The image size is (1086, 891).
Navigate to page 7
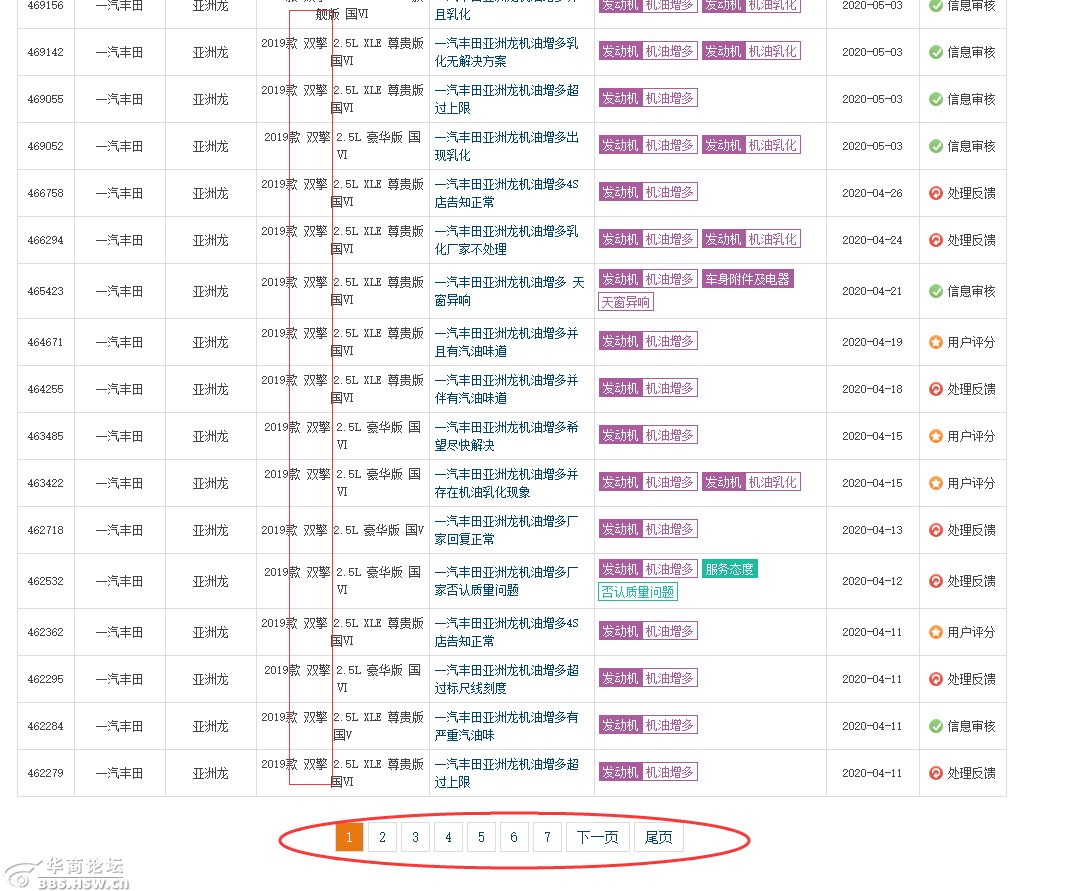coord(548,838)
